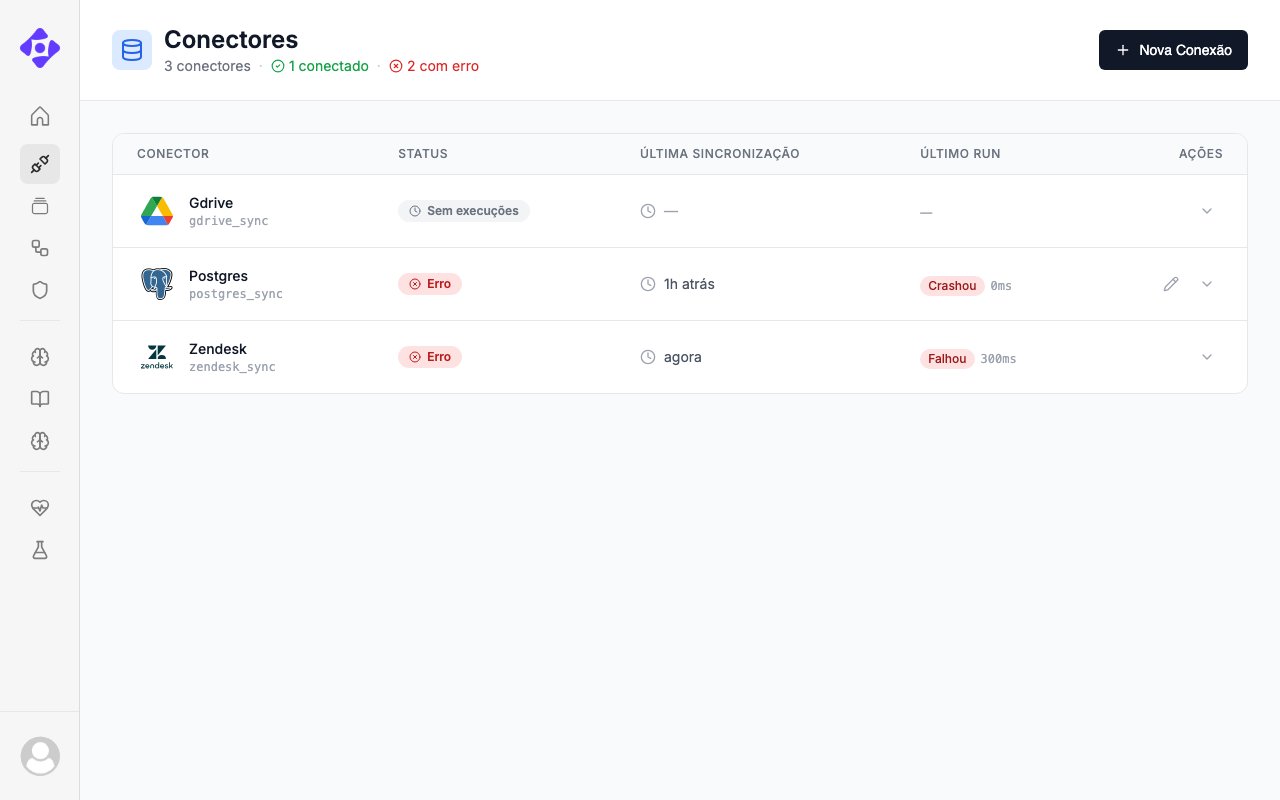Click clock icon in Postgres sync cell
Image resolution: width=1280 pixels, height=800 pixels.
(648, 284)
